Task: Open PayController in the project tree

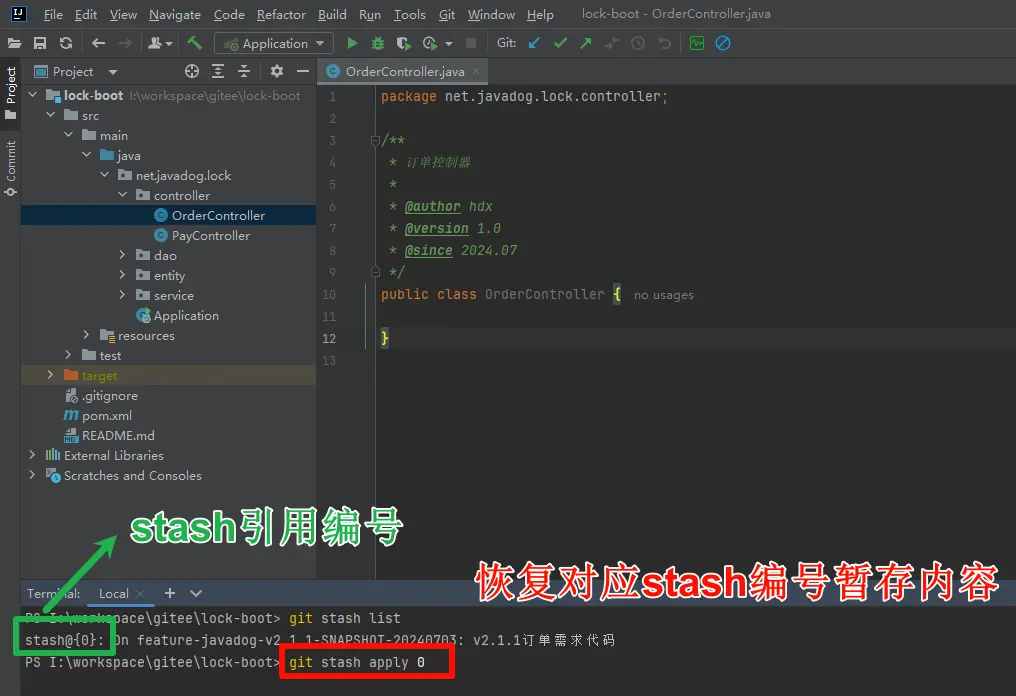Action: [210, 236]
